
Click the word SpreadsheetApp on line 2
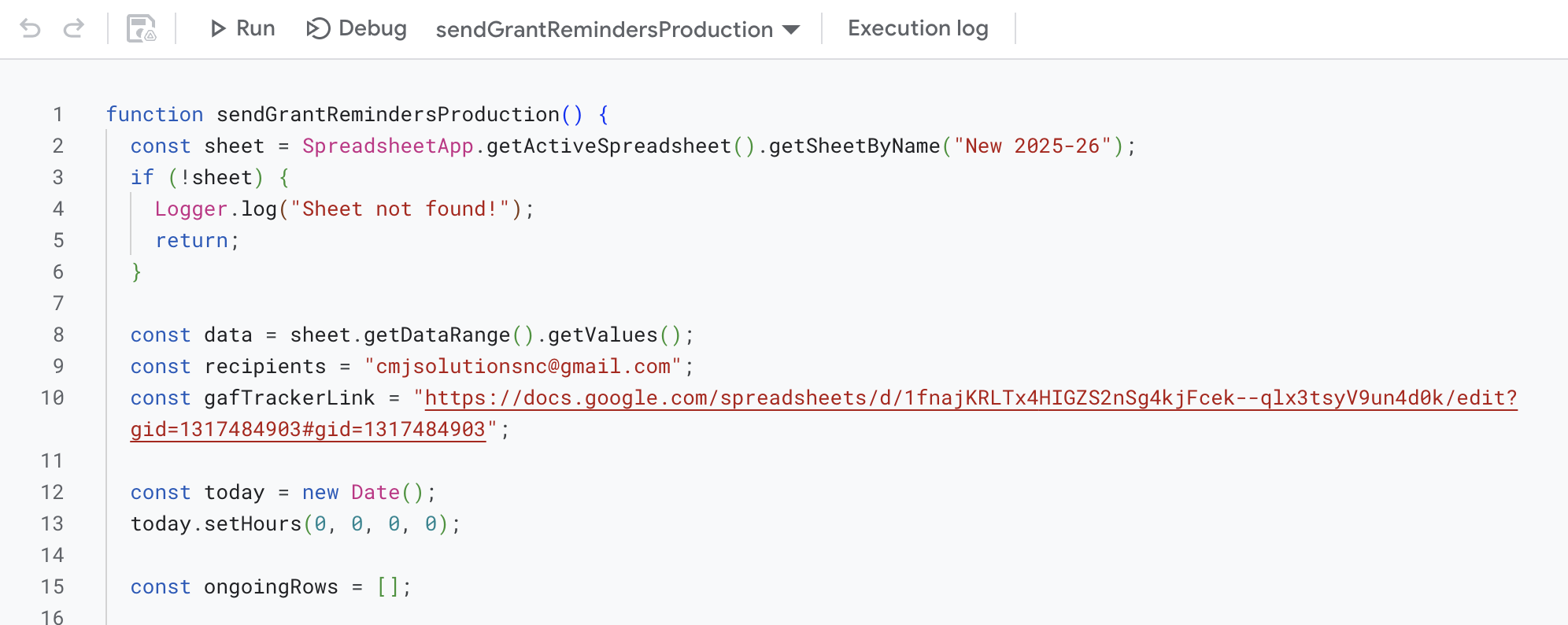point(387,146)
